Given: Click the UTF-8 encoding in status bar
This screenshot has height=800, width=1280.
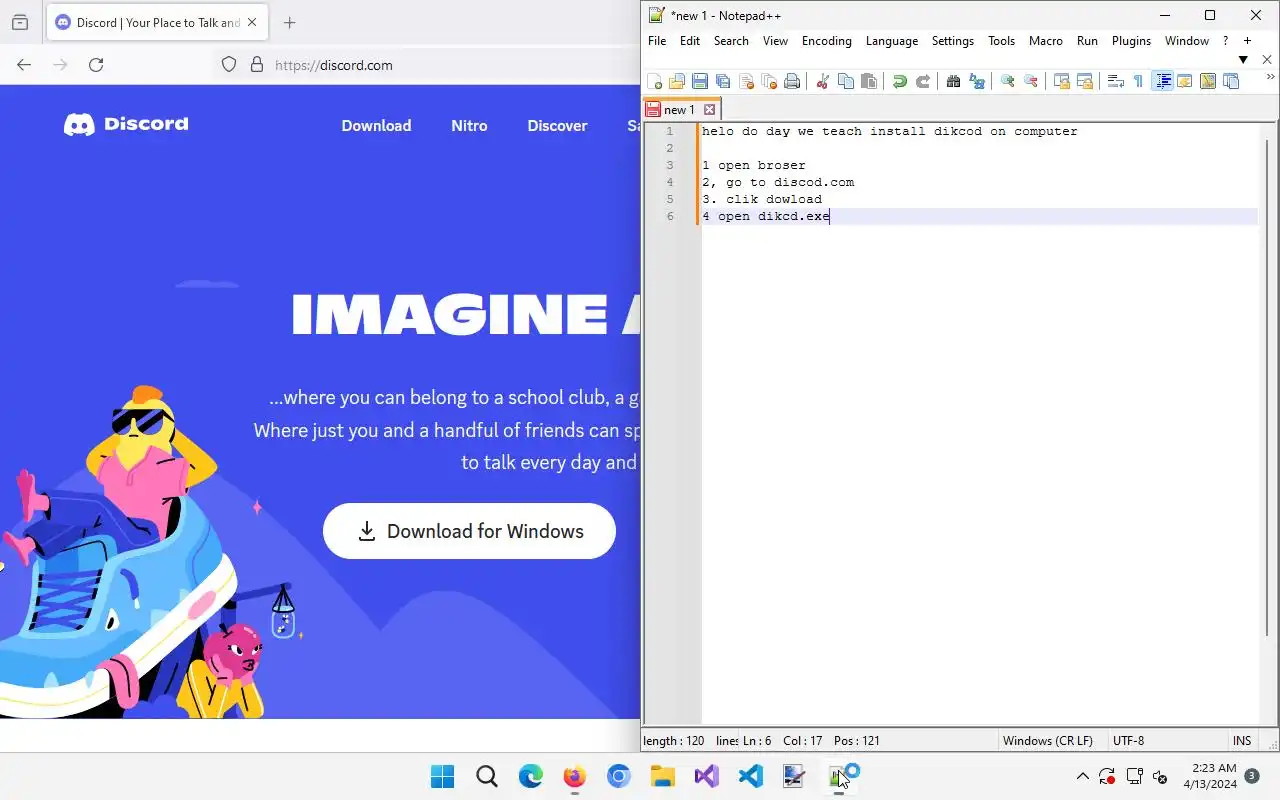Looking at the screenshot, I should (x=1128, y=741).
